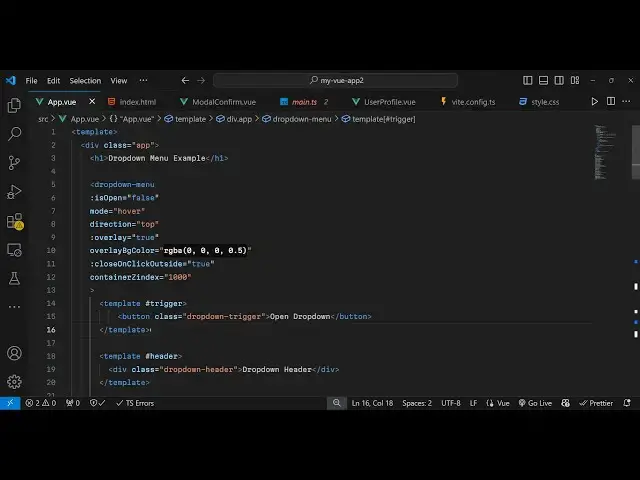Switch to the style.css tab
Image resolution: width=640 pixels, height=480 pixels.
point(539,102)
